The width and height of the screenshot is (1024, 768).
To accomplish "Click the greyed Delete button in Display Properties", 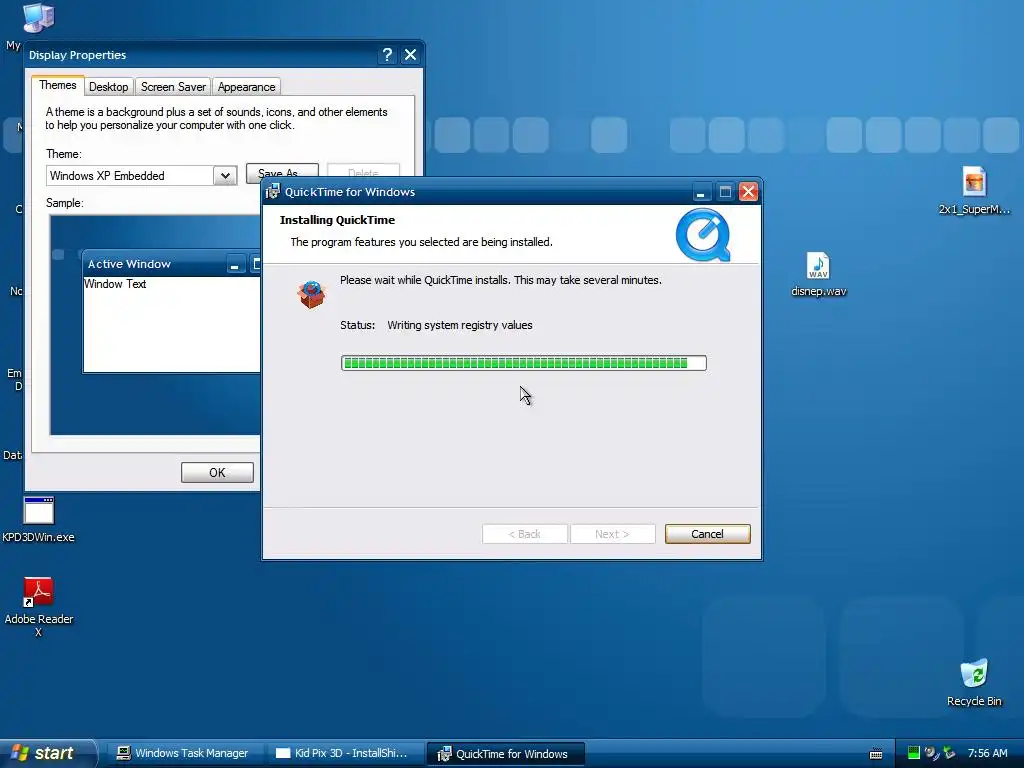I will [363, 171].
